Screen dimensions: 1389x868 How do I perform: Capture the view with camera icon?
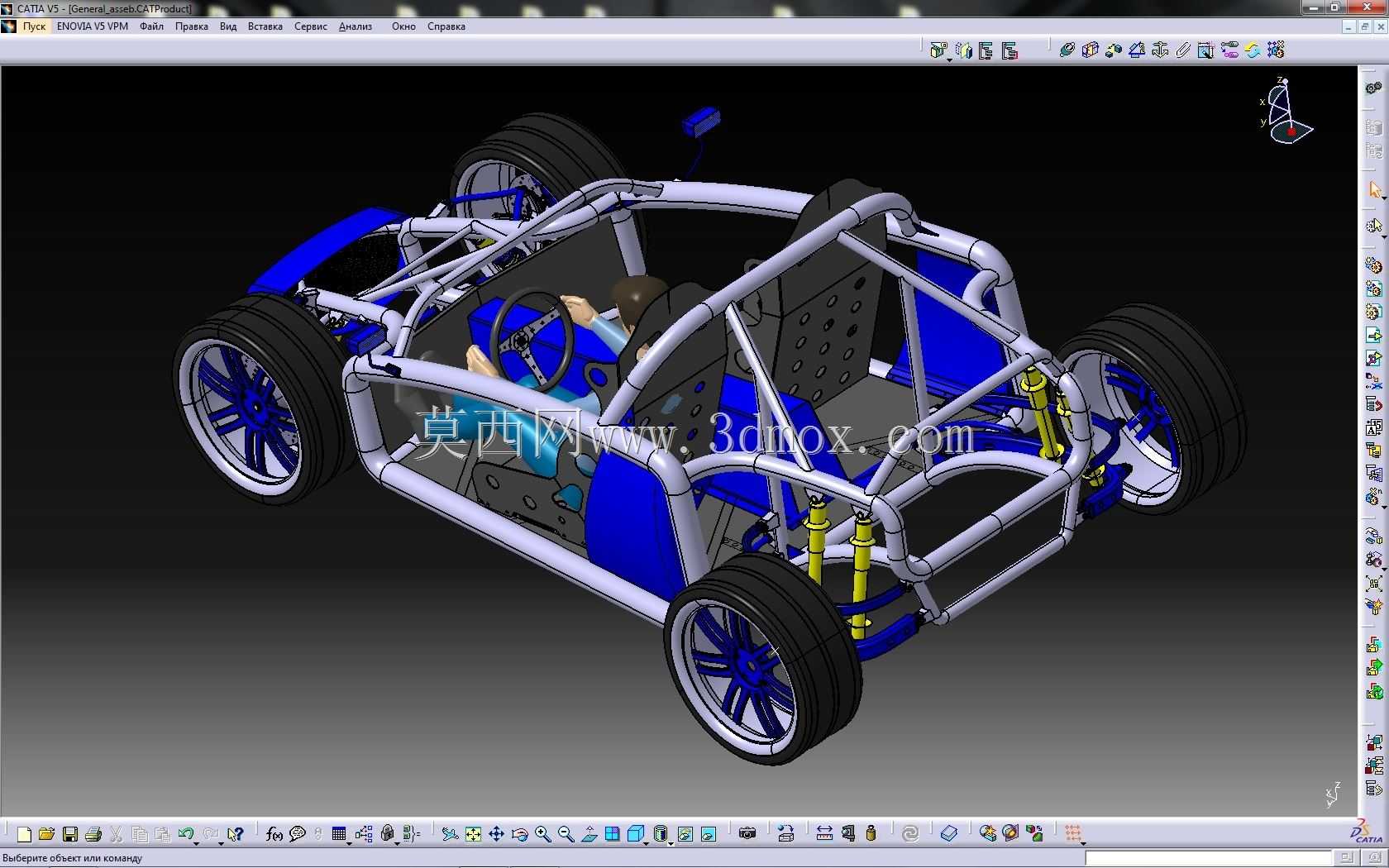click(747, 834)
